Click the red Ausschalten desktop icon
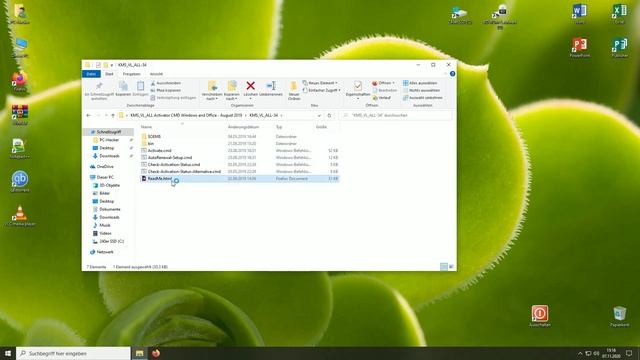Screen dimensions: 640x360 pos(540,316)
